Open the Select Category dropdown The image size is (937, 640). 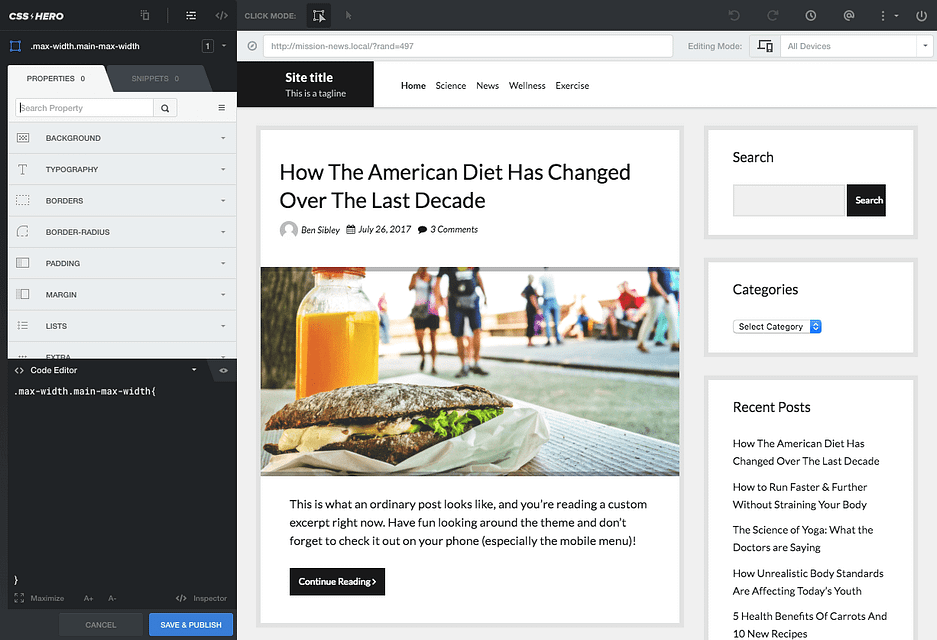click(777, 326)
